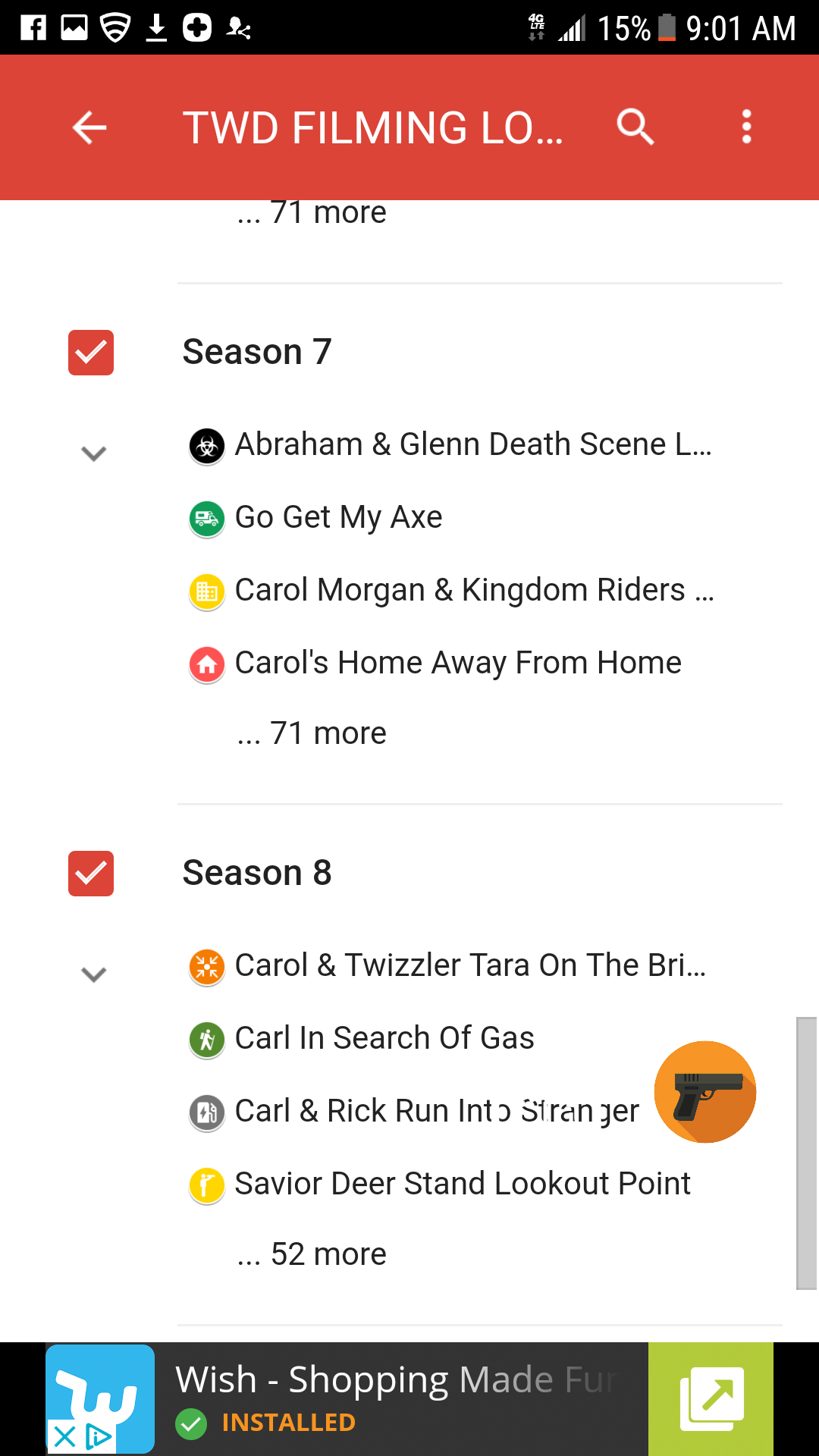The height and width of the screenshot is (1456, 819).
Task: Tap the red house icon for Carol's Home
Action: [206, 664]
